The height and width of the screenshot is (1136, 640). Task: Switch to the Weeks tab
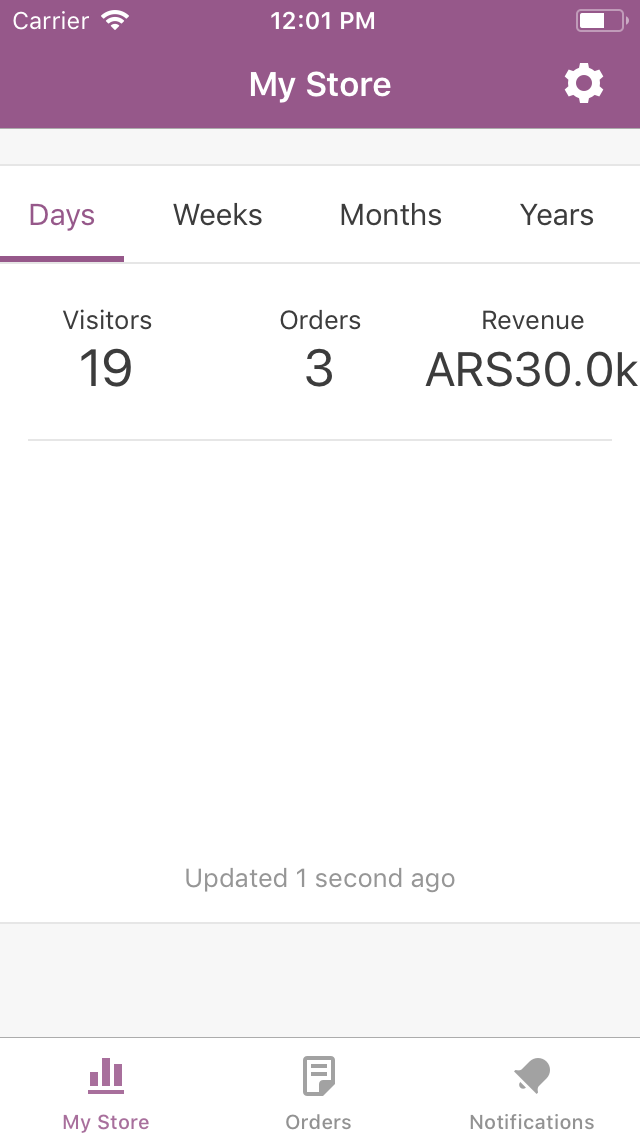[x=217, y=215]
